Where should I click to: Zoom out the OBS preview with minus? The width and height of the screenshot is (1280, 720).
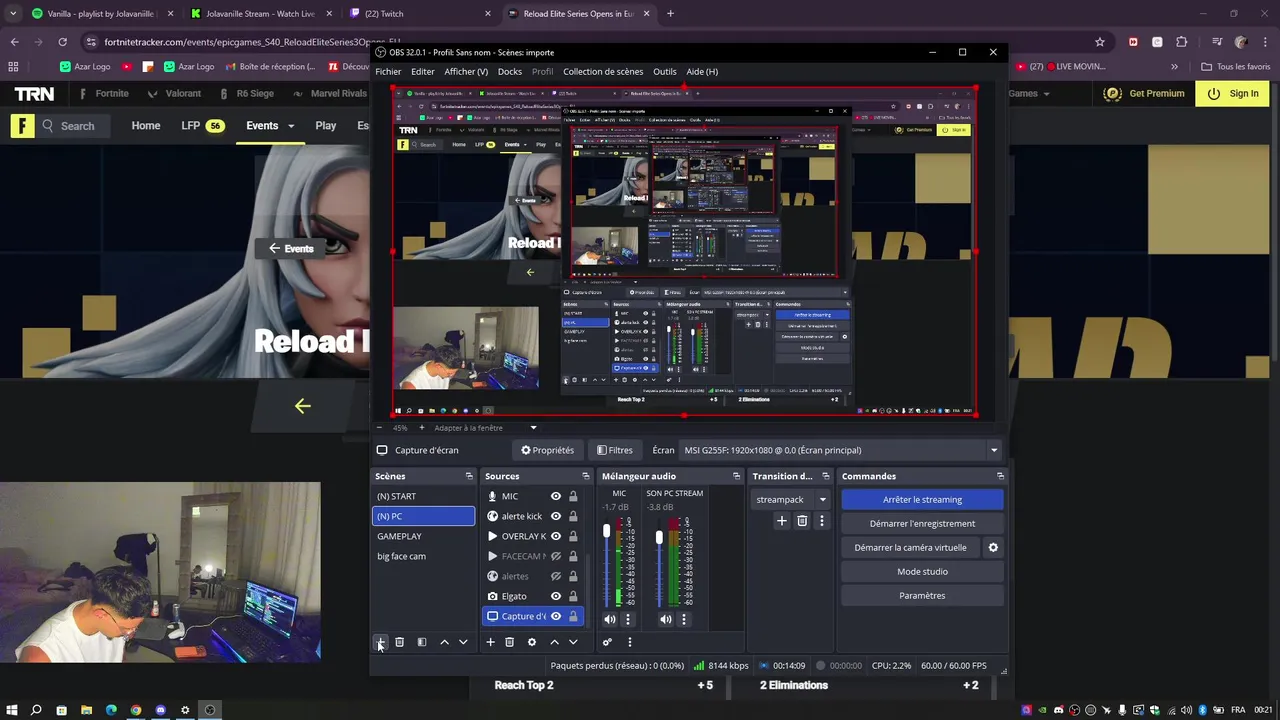pos(379,428)
